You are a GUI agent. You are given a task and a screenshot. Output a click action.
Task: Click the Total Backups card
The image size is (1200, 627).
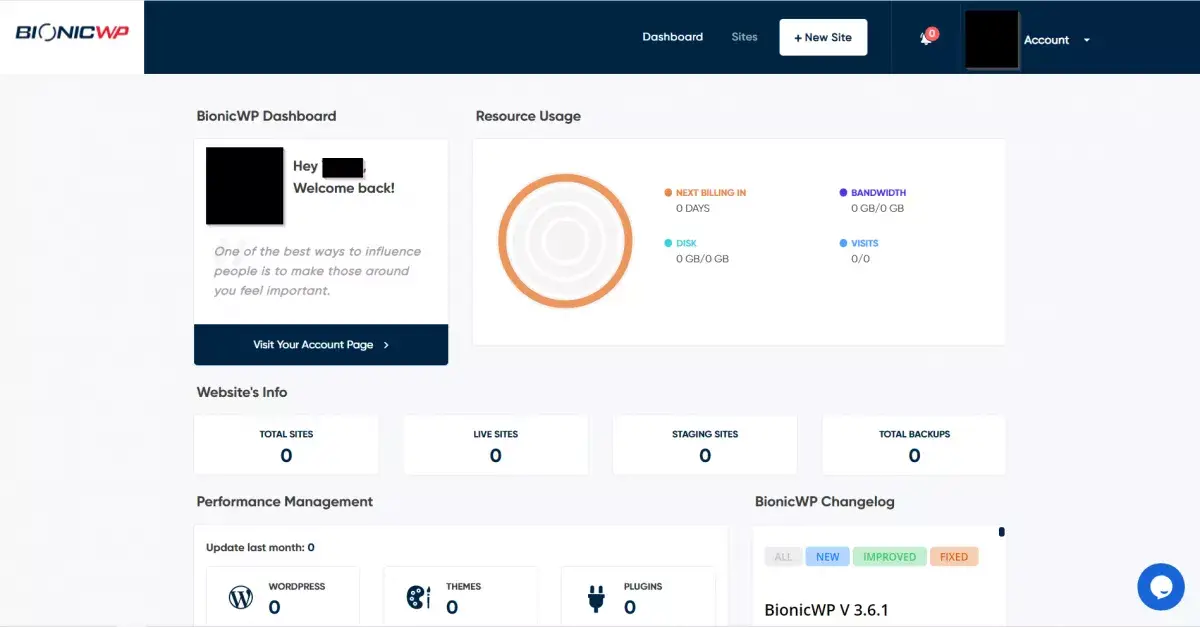[x=914, y=445]
